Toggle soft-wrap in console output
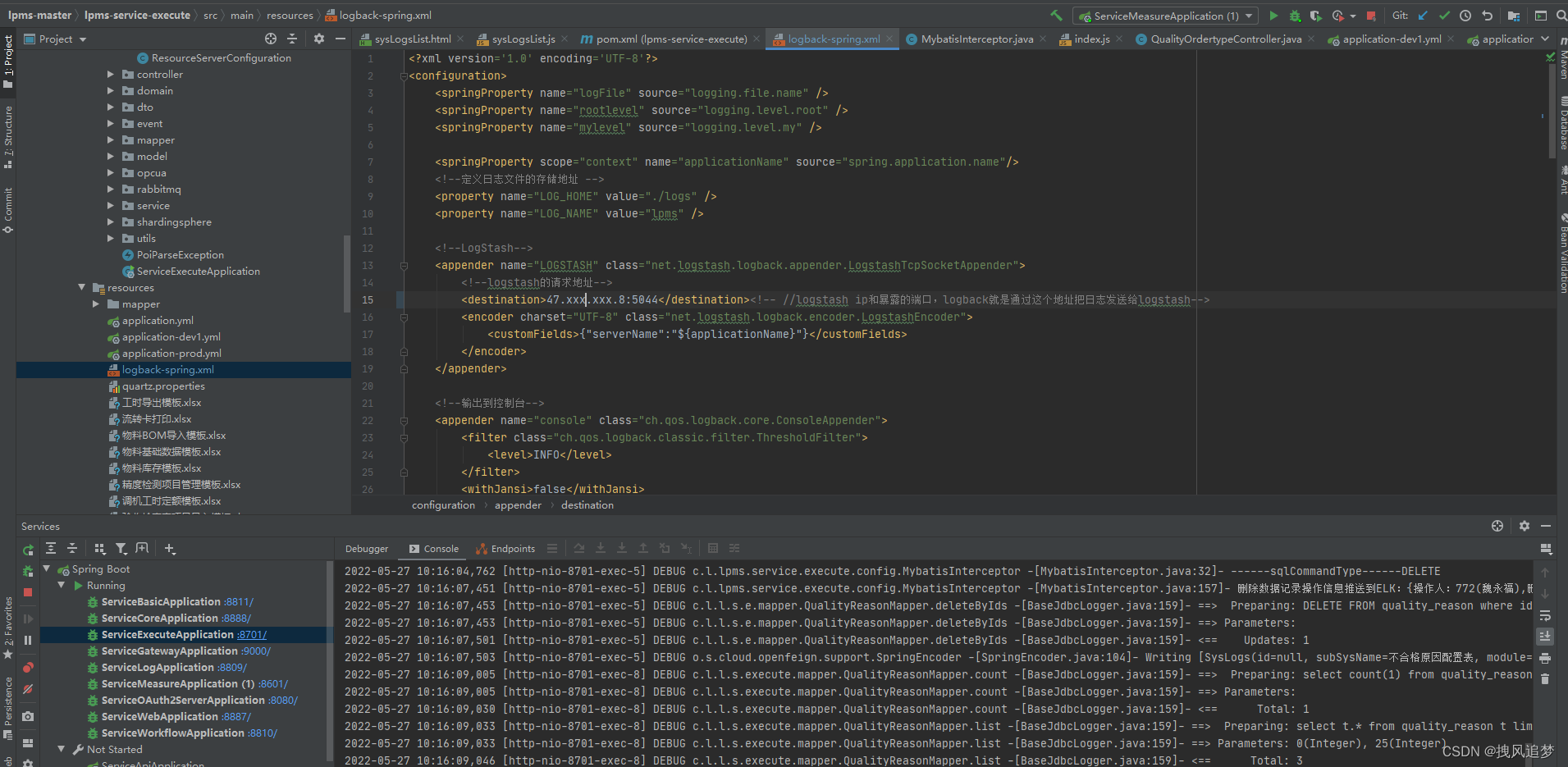The image size is (1568, 767). click(1545, 615)
